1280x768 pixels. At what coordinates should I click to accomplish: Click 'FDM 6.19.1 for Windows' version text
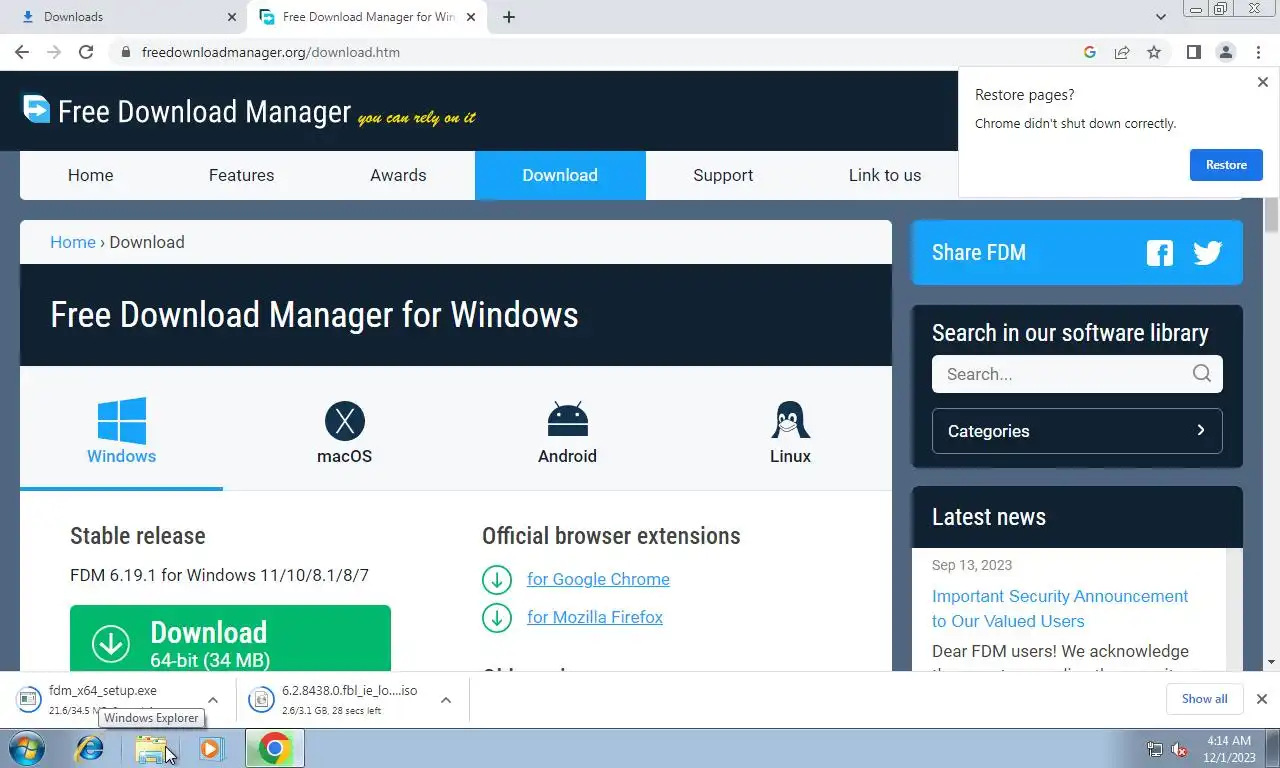219,575
